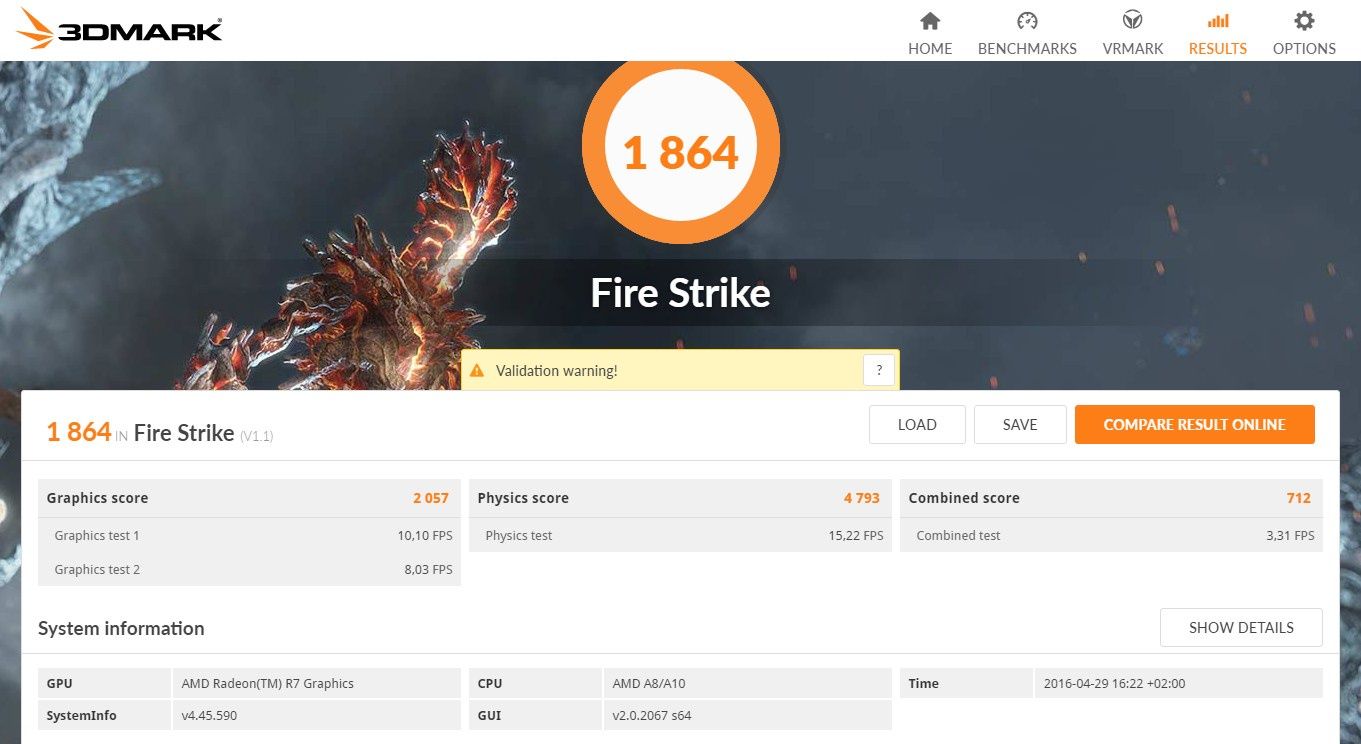Click the System information heading
Screen dimensions: 1361x744
121,628
